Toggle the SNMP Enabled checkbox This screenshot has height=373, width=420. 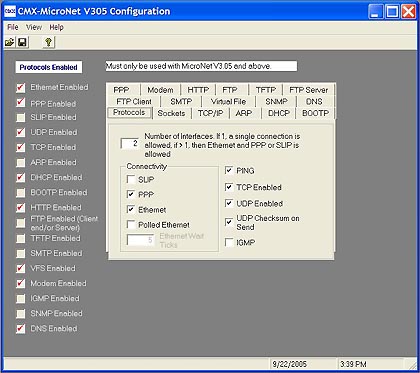(x=21, y=313)
